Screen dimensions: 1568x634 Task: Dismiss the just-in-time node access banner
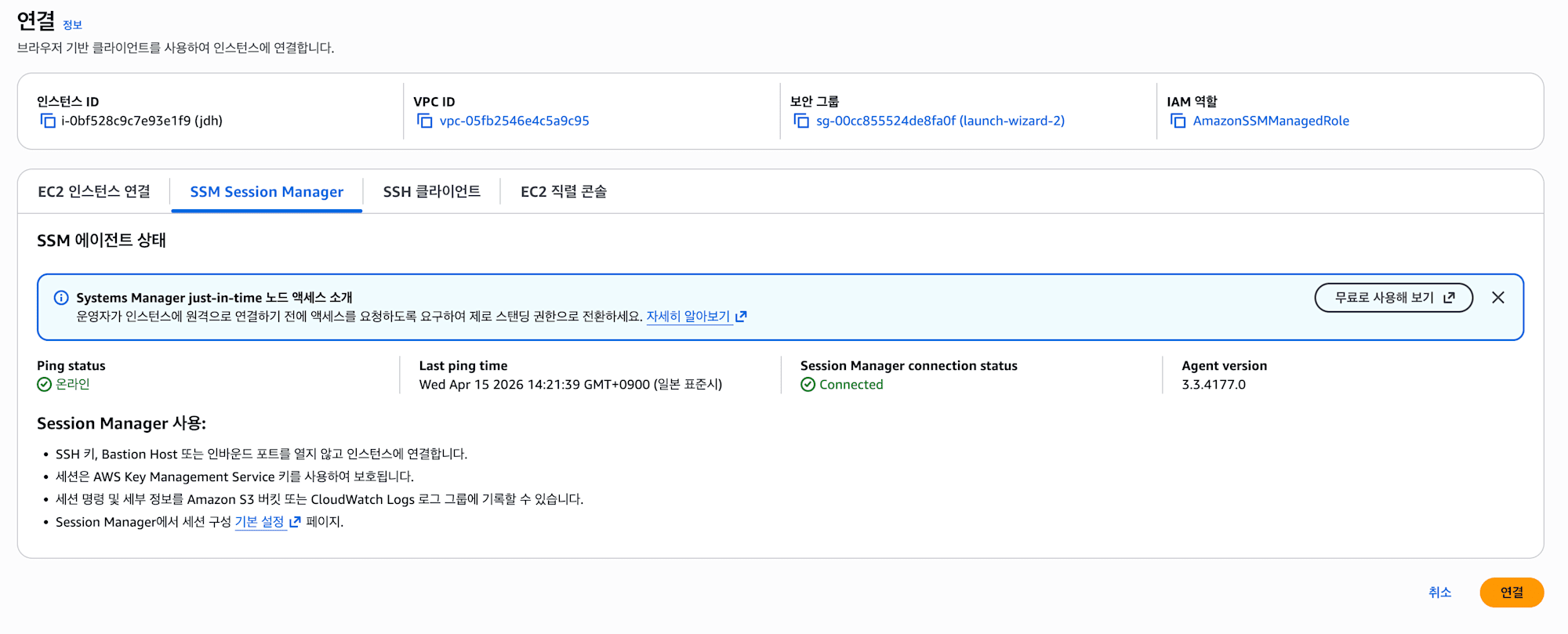click(1497, 298)
